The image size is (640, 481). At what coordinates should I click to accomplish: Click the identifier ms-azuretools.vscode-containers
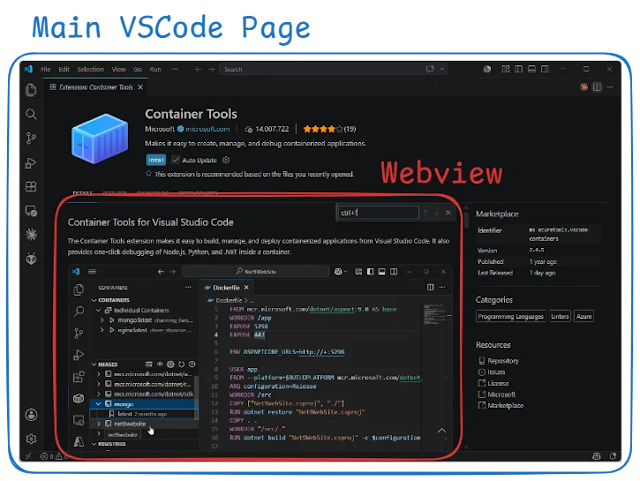[558, 234]
